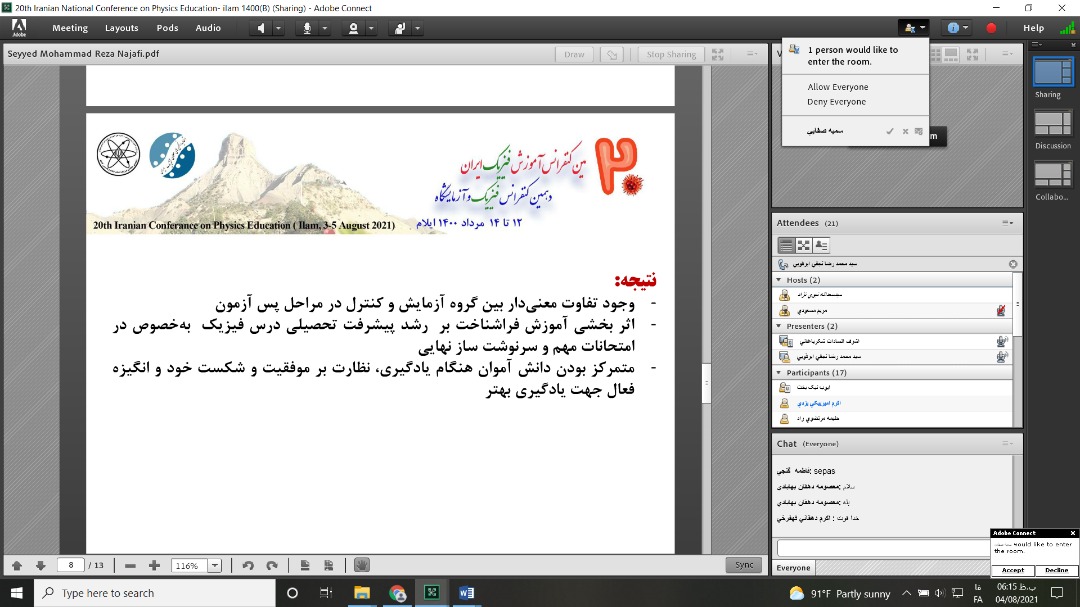Open the 116% zoom level dropdown

[215, 565]
